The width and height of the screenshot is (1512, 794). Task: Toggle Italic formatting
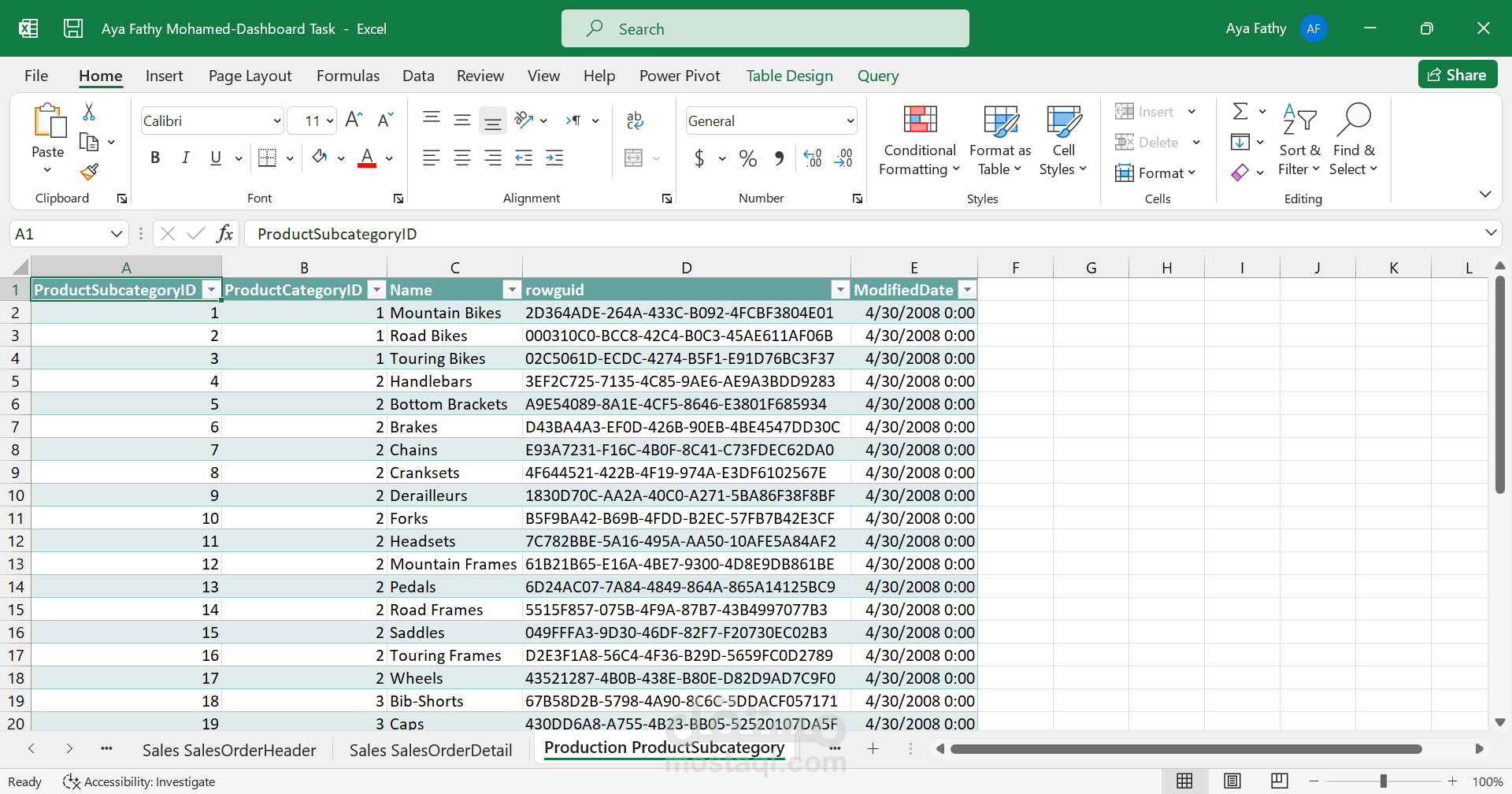[185, 158]
